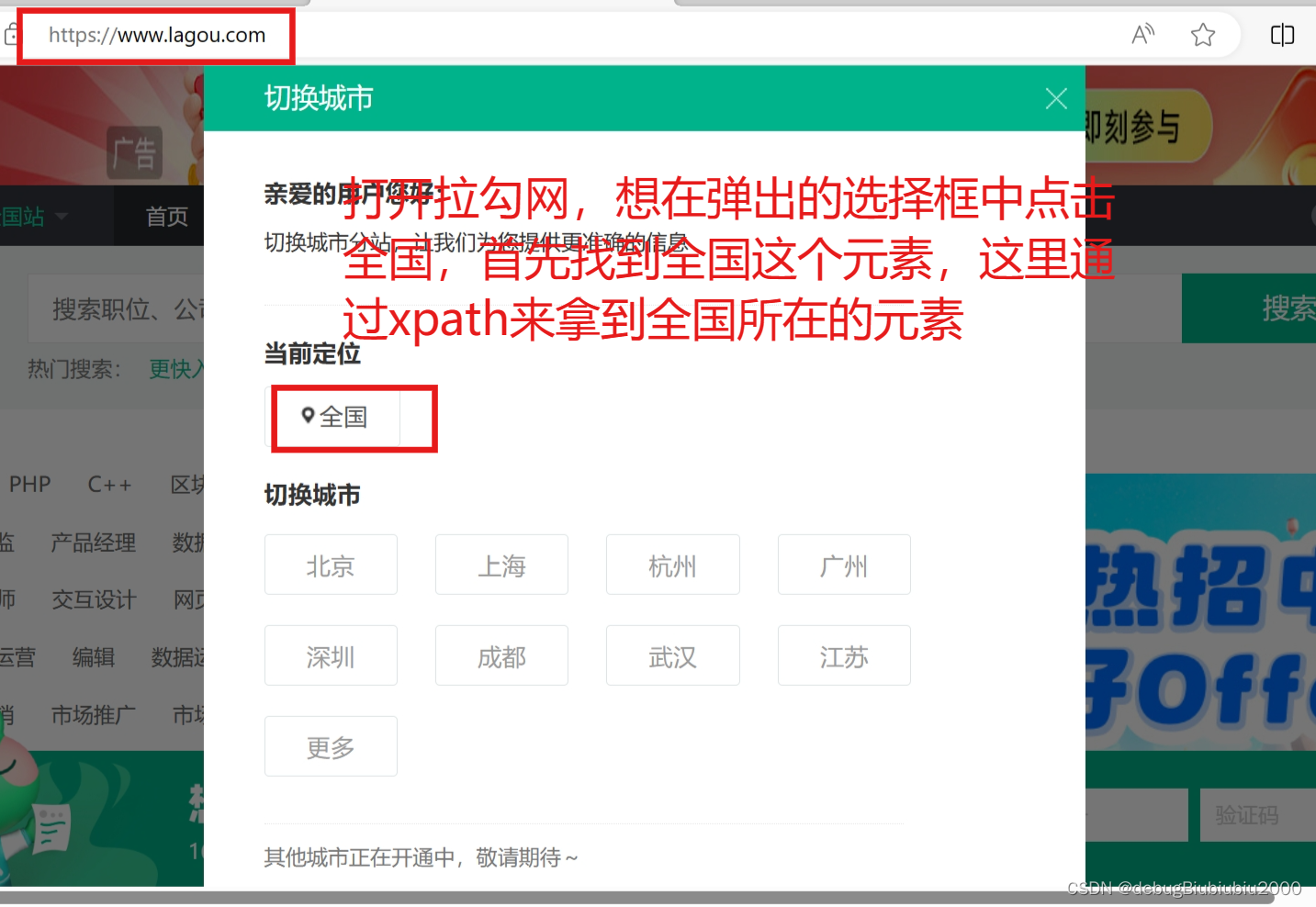1316x907 pixels.
Task: Click the 即刻参与 banner button
Action: click(x=1147, y=128)
